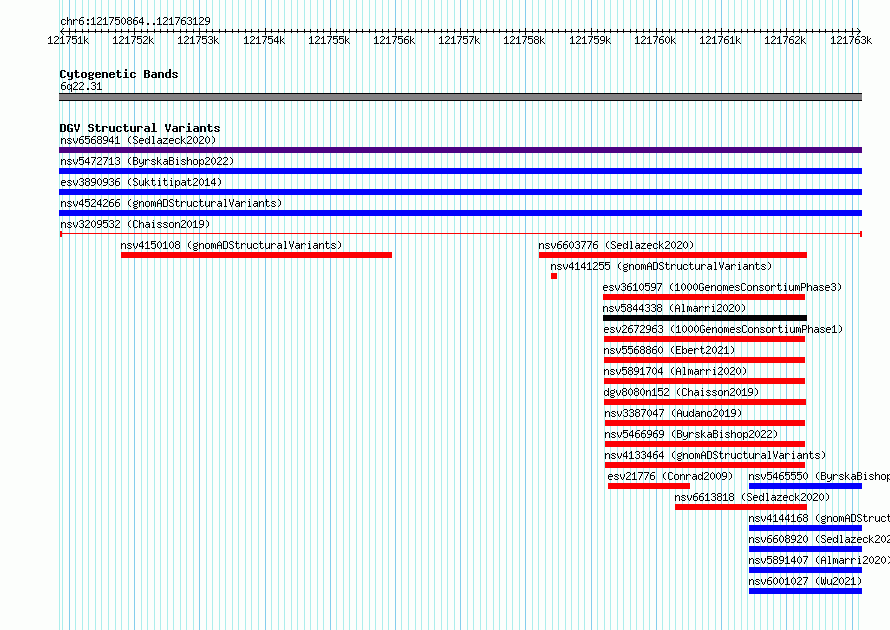Screen dimensions: 890x630
Task: Click the red nsv4133464 variant bar
Action: tap(705, 465)
